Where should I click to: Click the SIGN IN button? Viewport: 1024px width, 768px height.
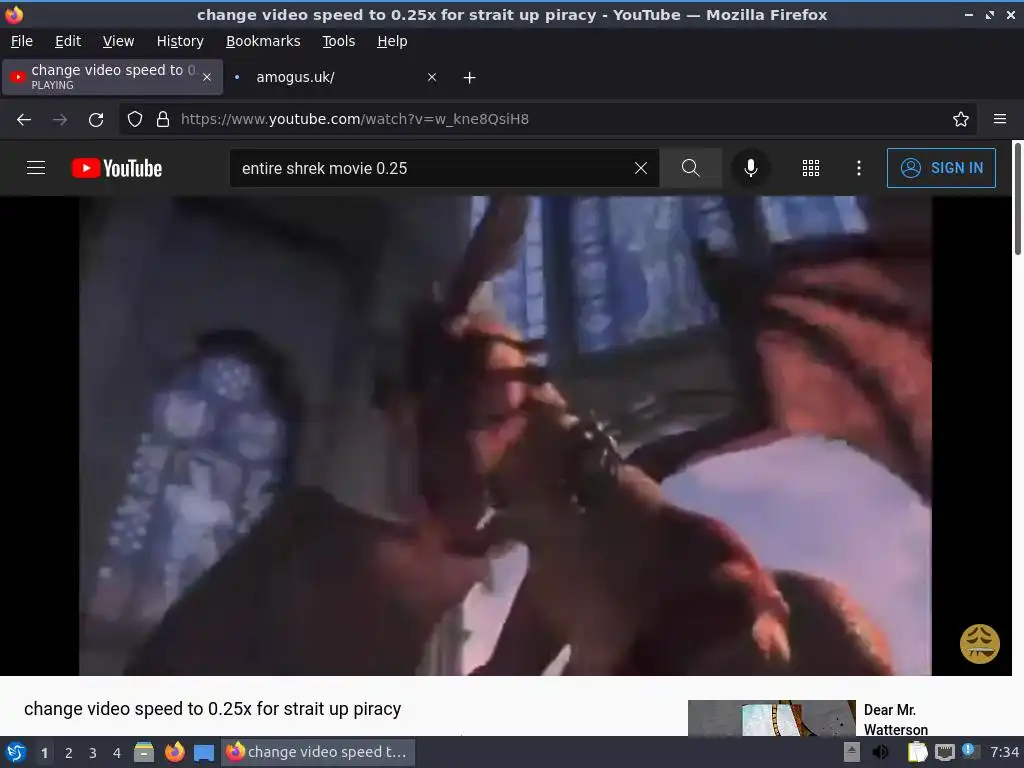[941, 168]
